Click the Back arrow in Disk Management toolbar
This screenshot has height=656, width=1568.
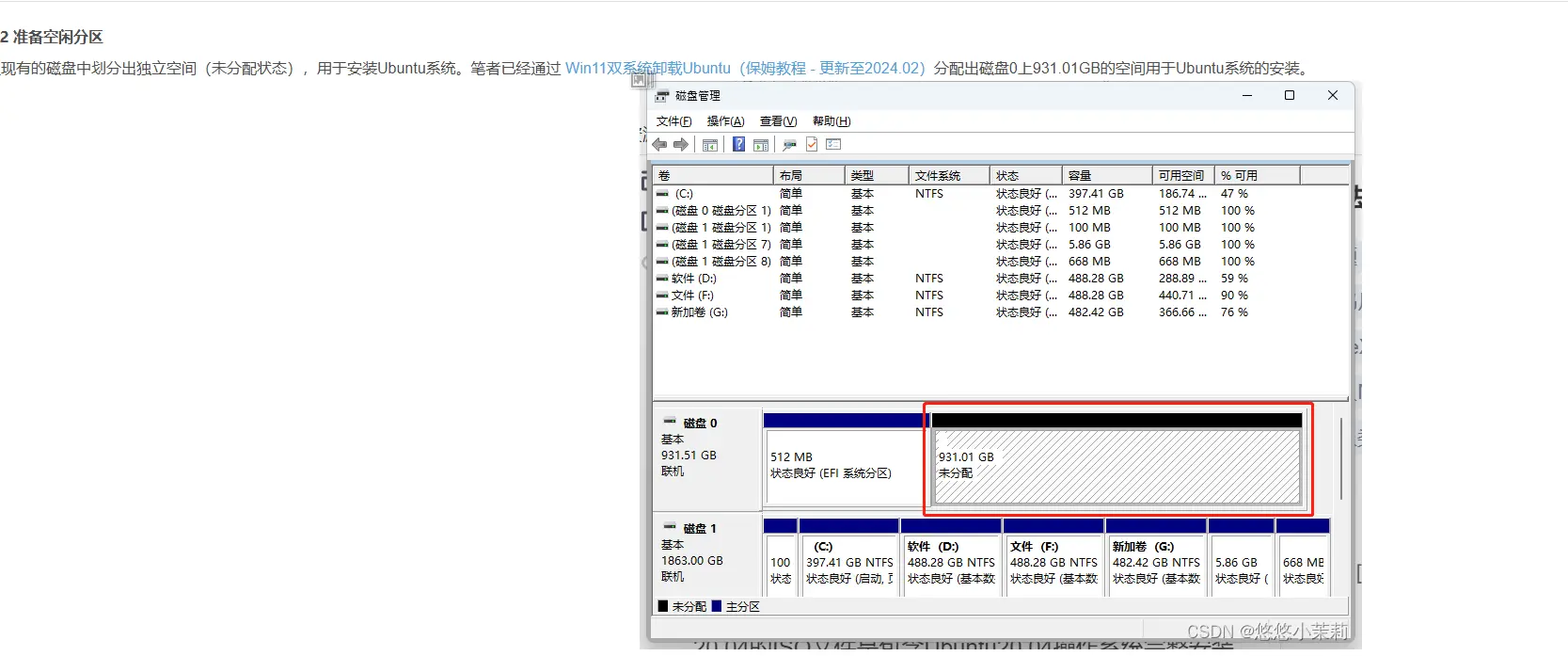tap(659, 145)
